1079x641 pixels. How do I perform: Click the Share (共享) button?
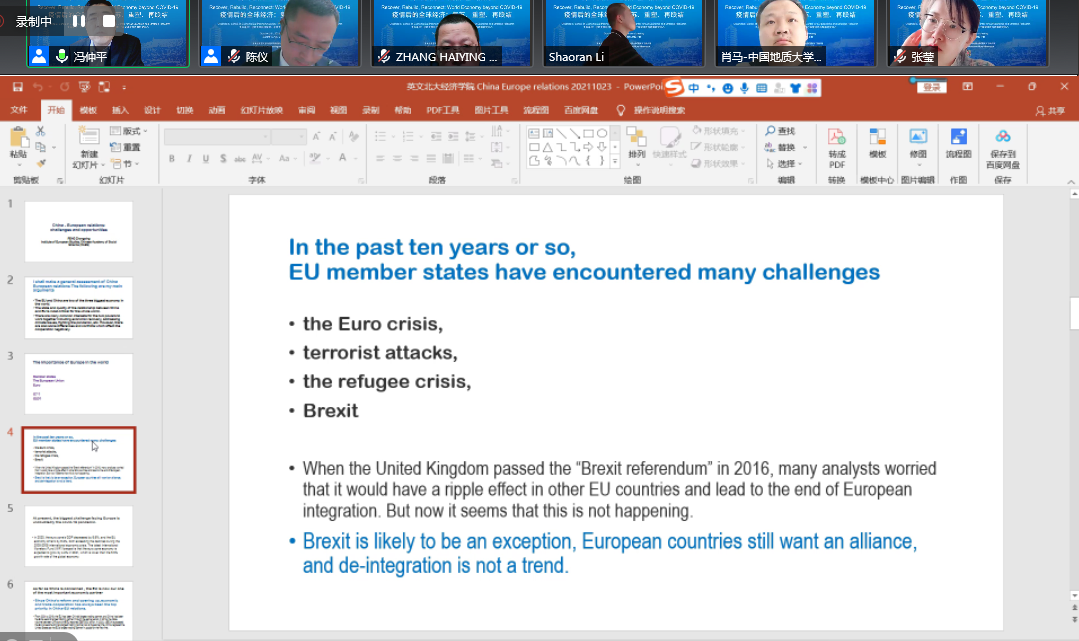1050,110
